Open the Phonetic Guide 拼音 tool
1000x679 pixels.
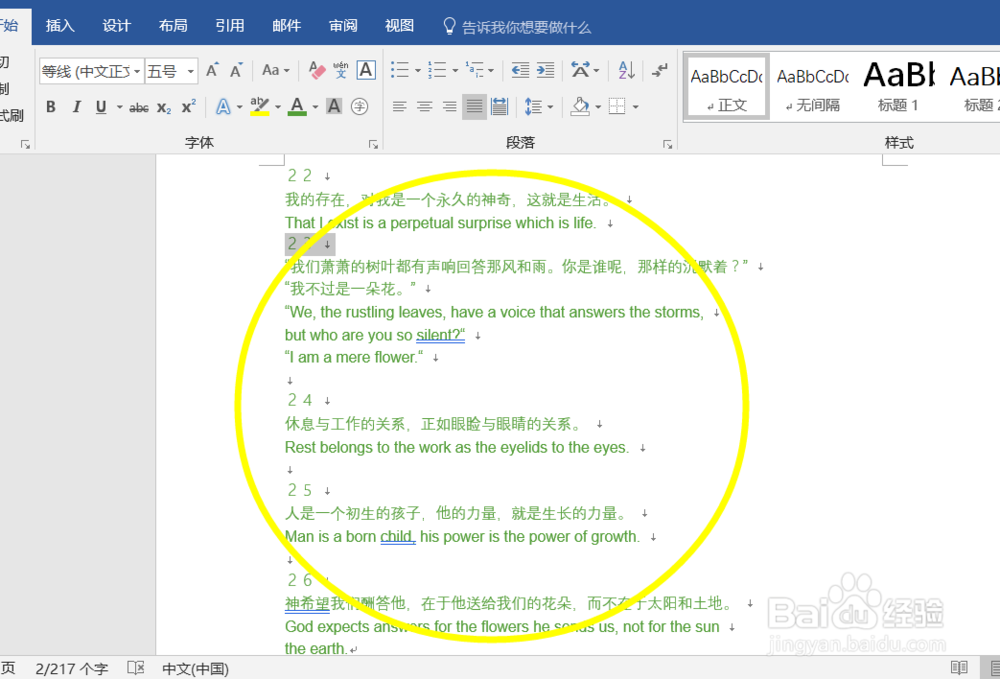pyautogui.click(x=340, y=70)
